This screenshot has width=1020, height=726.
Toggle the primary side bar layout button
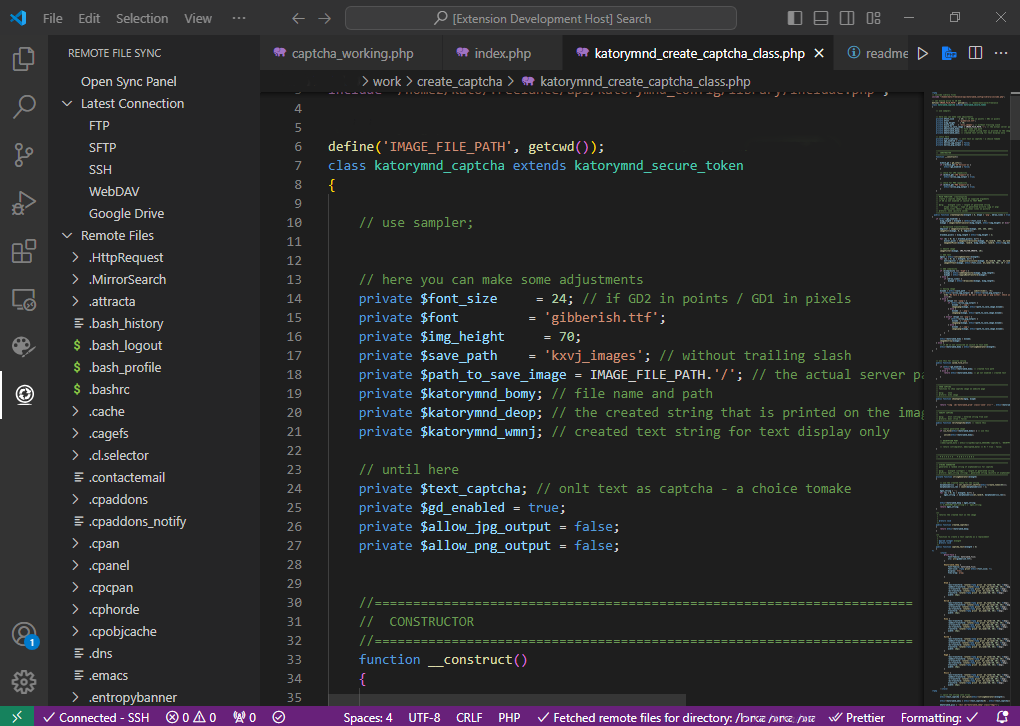coord(795,18)
